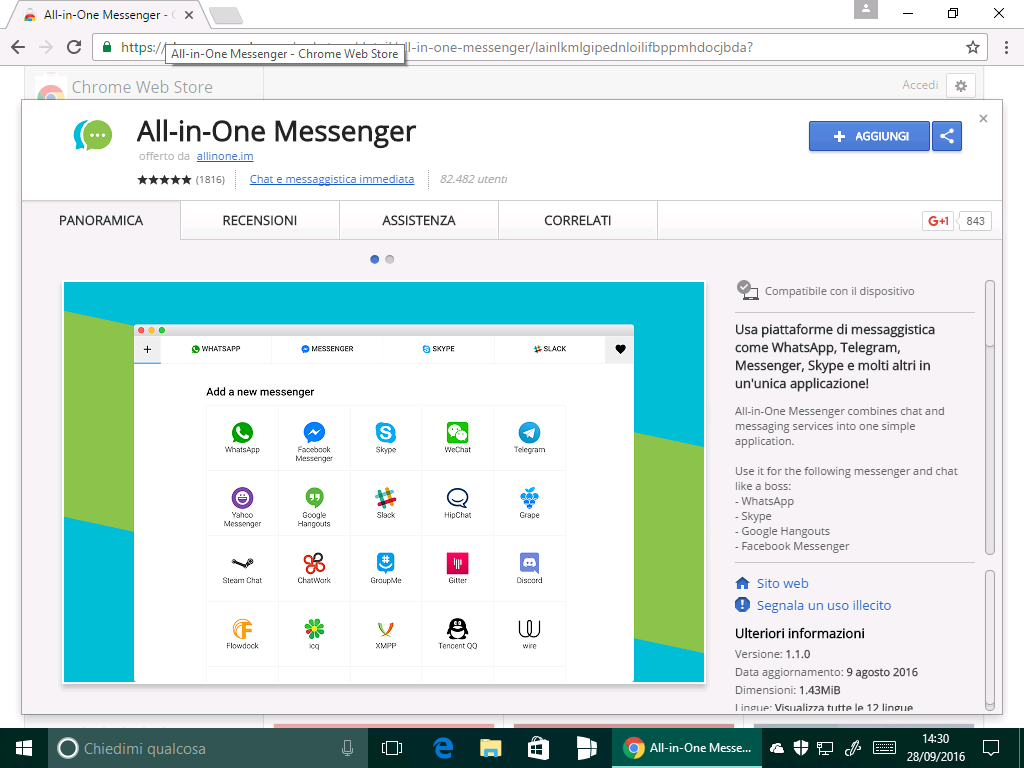Click the Wire icon
The image size is (1024, 768).
(x=530, y=628)
